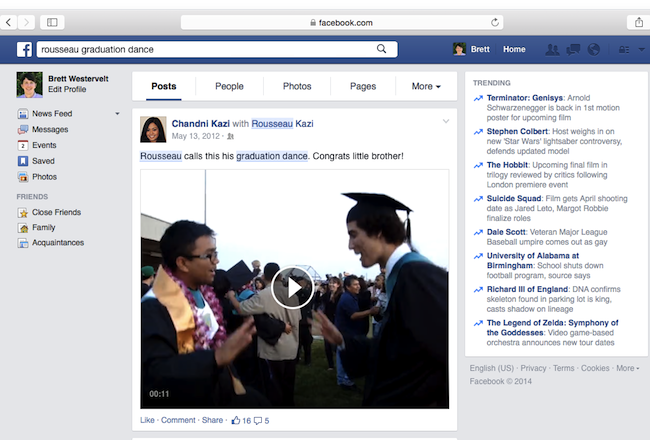
Task: Open Brett Westervelt's profile name link
Action: click(78, 79)
